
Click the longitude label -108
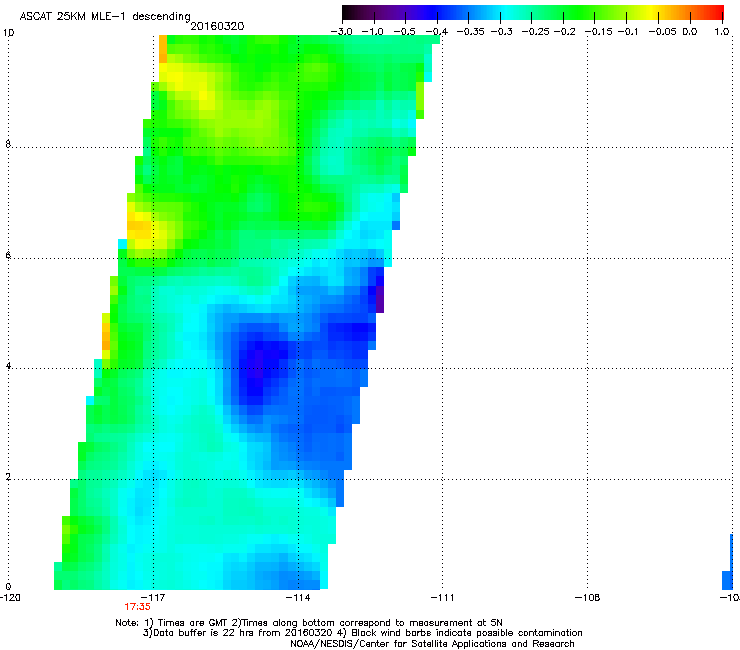[x=588, y=598]
